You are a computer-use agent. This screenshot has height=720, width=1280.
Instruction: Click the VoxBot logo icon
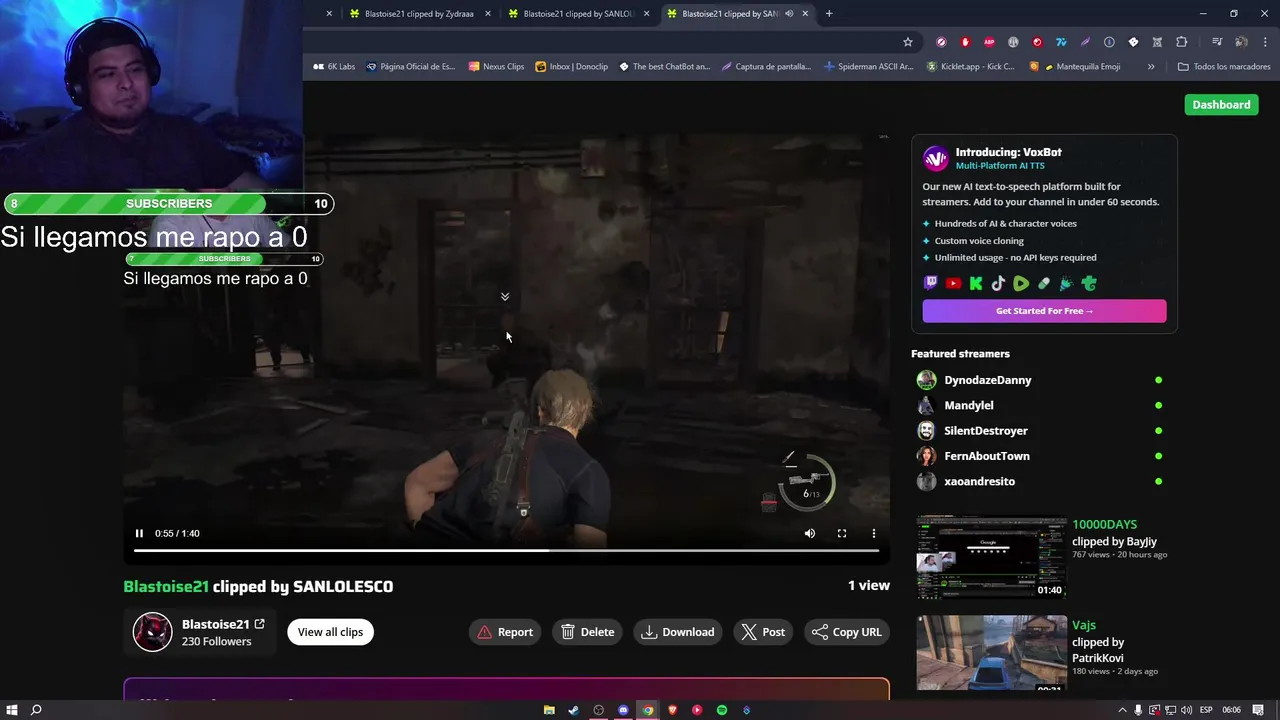click(935, 158)
